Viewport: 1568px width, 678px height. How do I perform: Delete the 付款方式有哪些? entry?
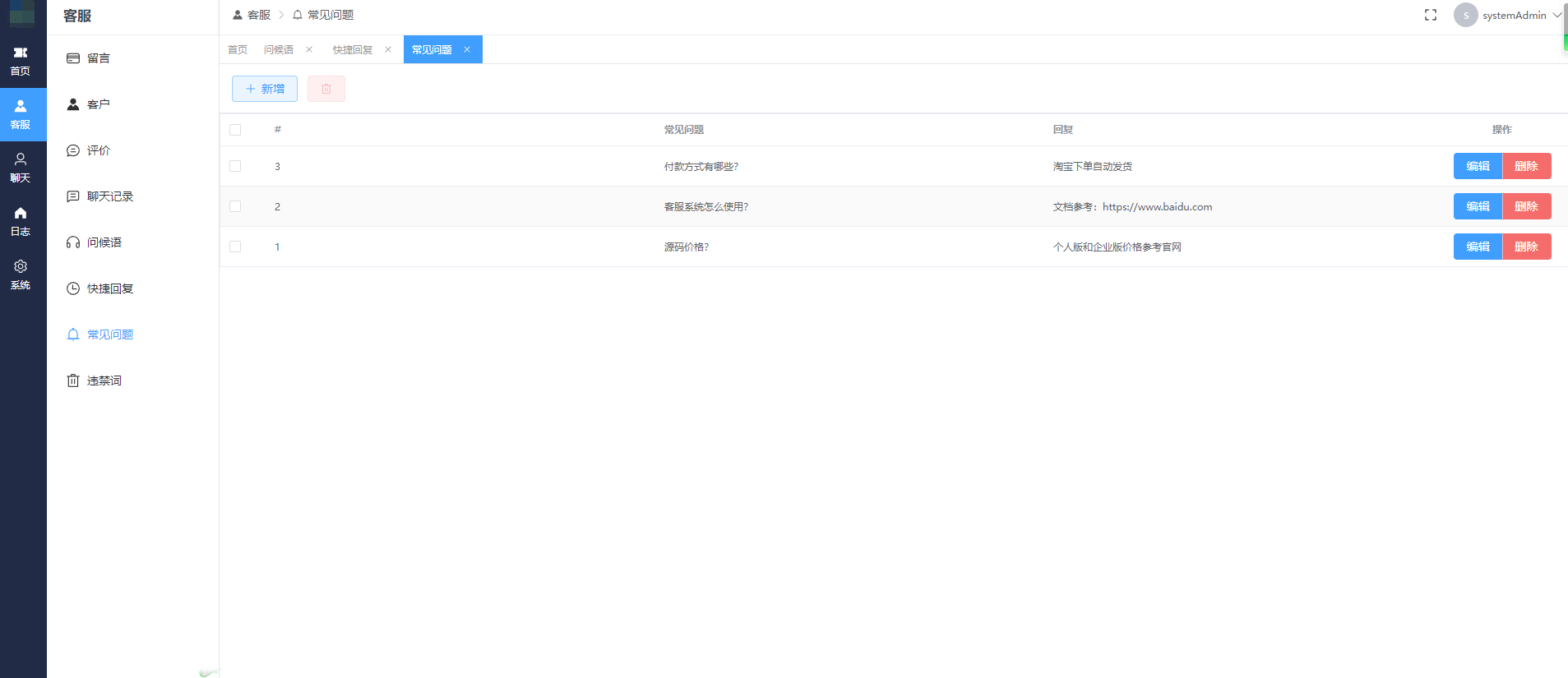[1527, 166]
